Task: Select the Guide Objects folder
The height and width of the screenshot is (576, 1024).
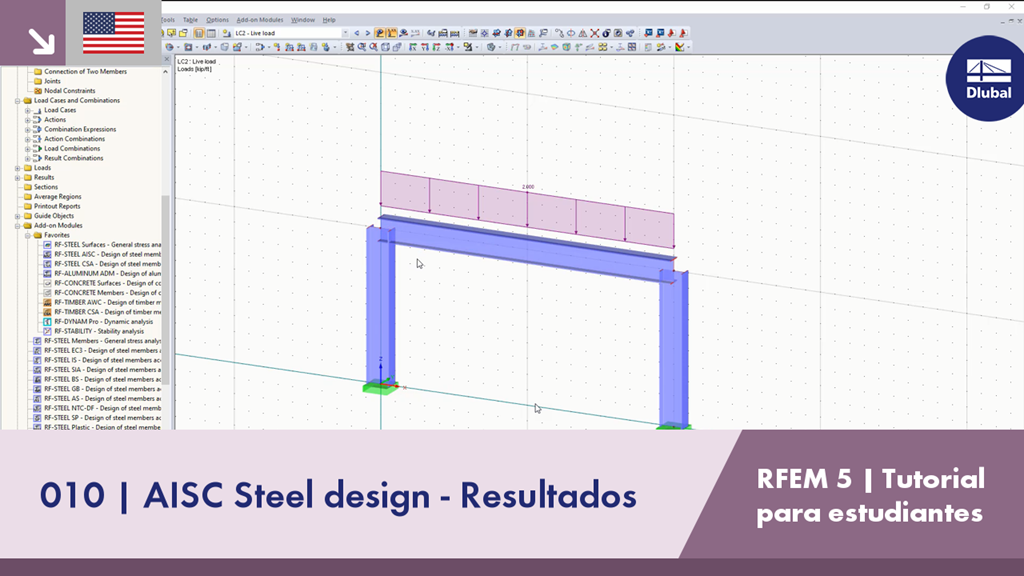Action: [54, 216]
